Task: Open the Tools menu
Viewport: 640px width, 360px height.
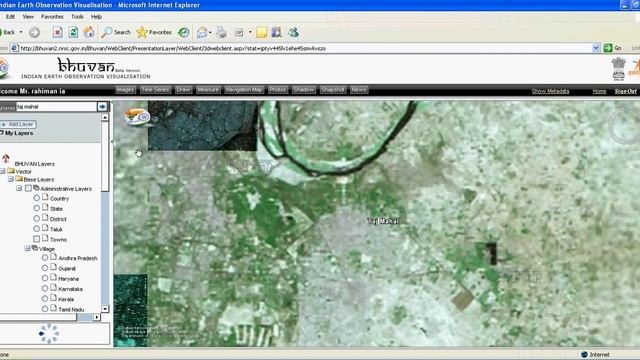Action: click(77, 17)
